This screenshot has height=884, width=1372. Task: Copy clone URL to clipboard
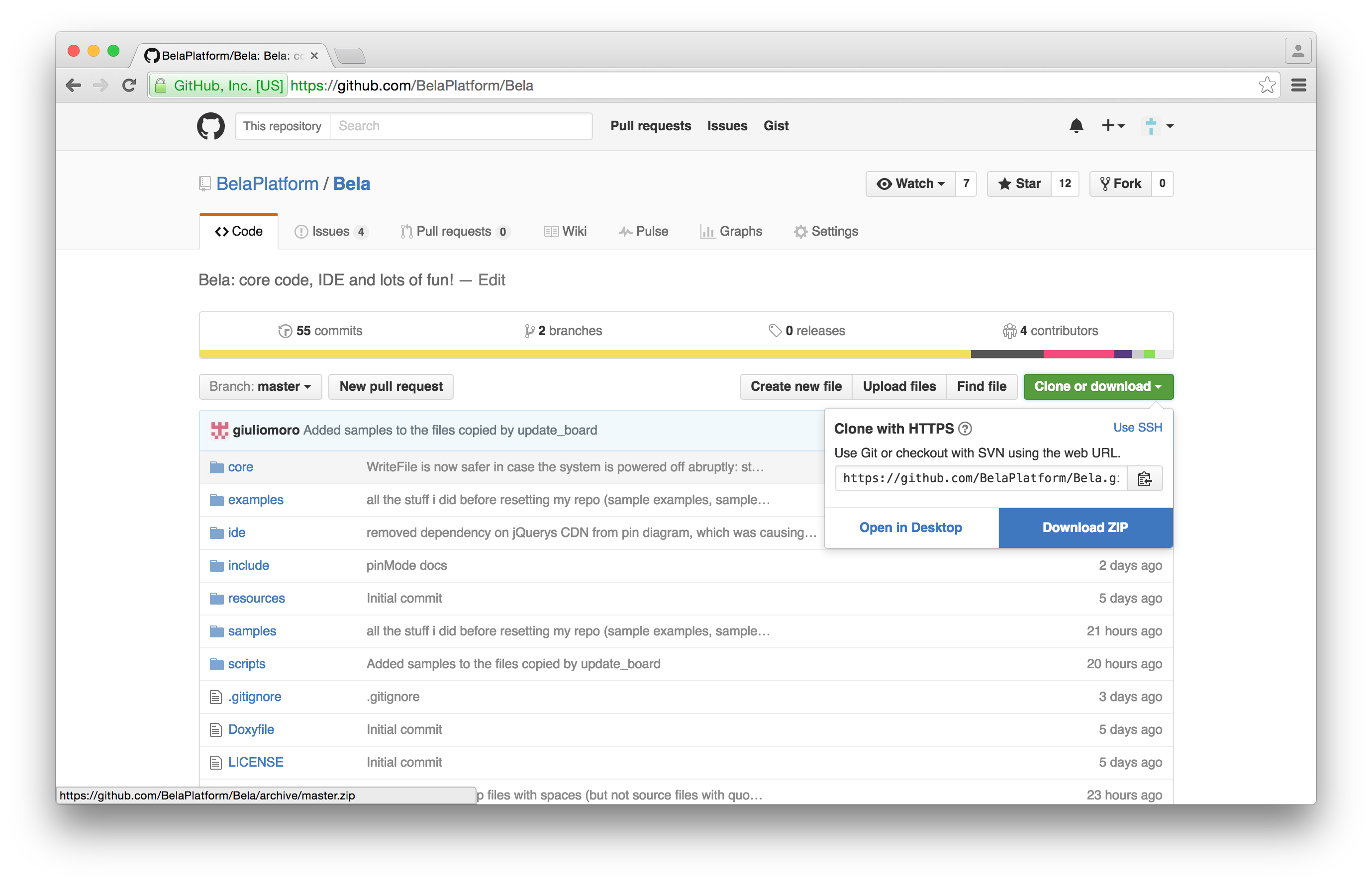tap(1145, 478)
